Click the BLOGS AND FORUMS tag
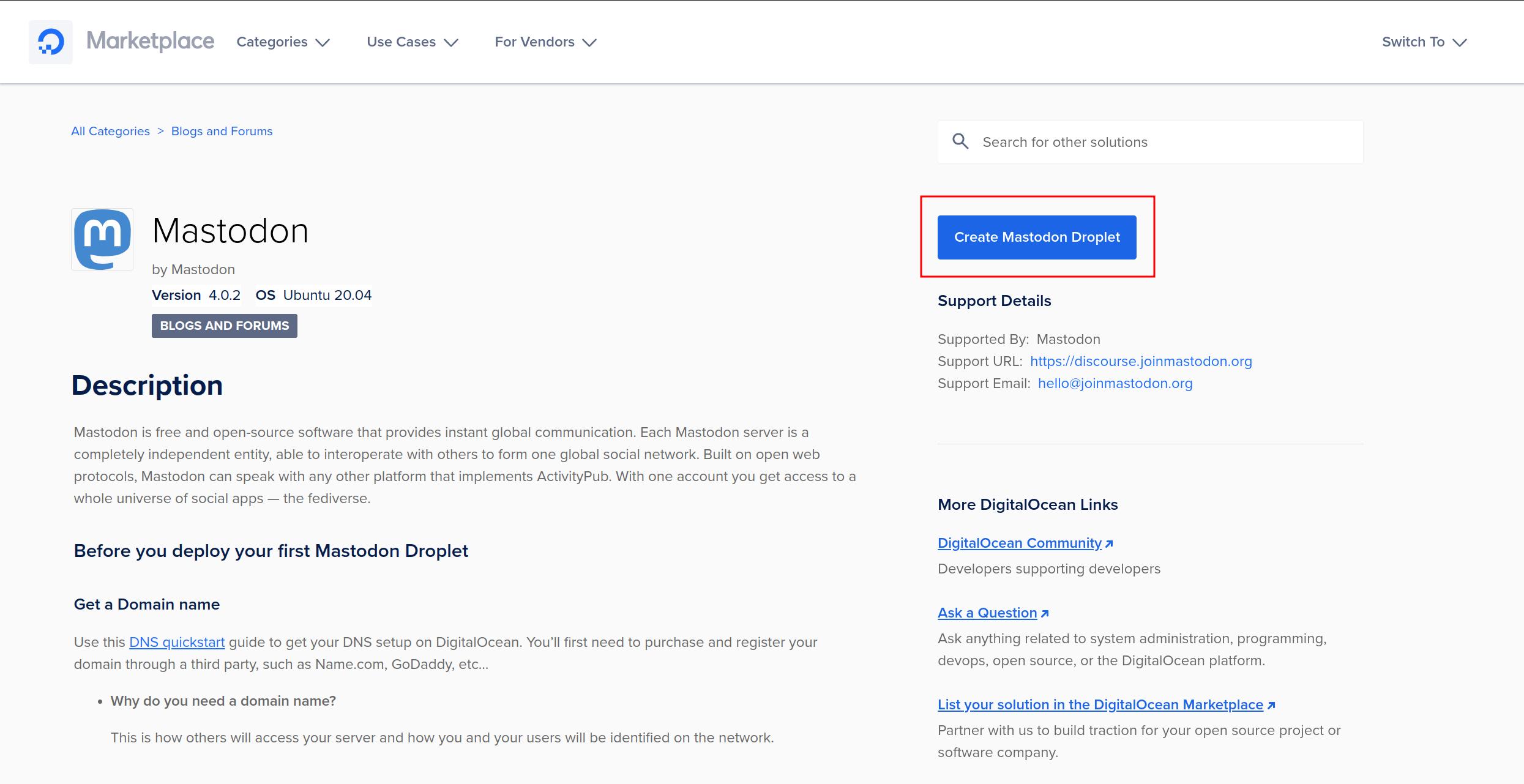 225,326
